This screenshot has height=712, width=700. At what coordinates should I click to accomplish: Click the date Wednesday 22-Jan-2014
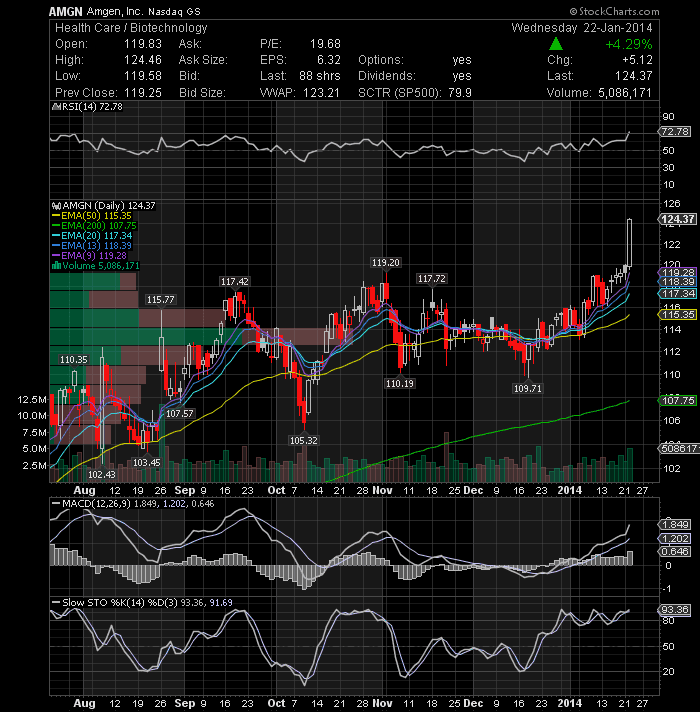pos(582,28)
